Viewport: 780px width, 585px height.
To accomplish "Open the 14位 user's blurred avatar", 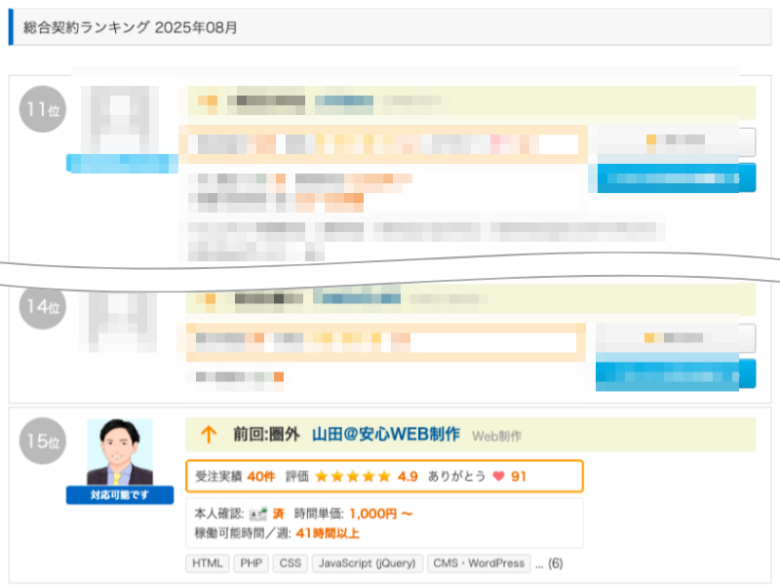I will (x=120, y=320).
